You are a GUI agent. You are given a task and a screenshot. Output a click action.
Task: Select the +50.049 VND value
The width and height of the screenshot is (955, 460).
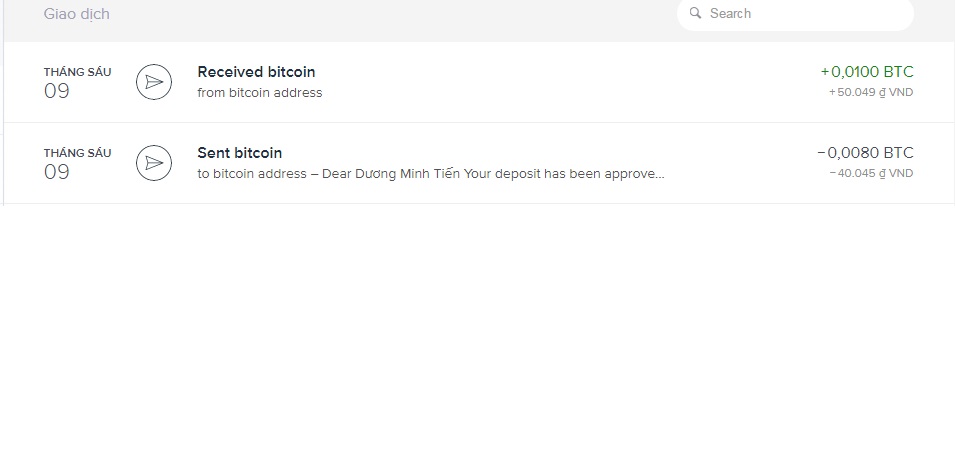pos(871,92)
